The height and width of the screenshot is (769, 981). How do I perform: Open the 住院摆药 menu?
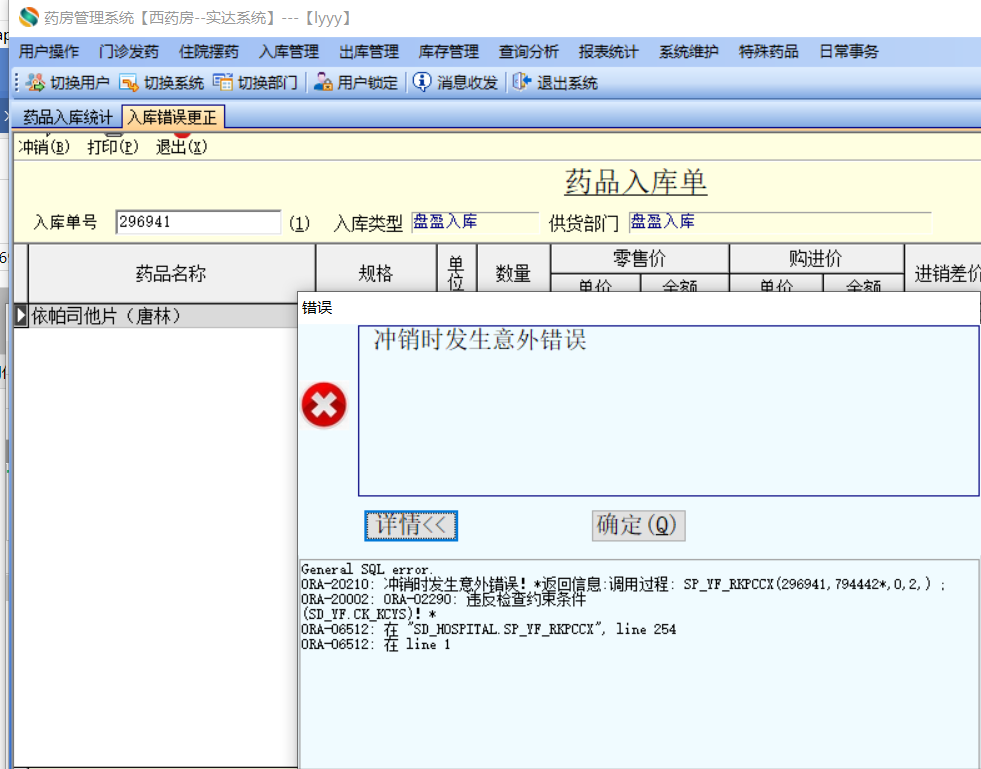pyautogui.click(x=209, y=51)
